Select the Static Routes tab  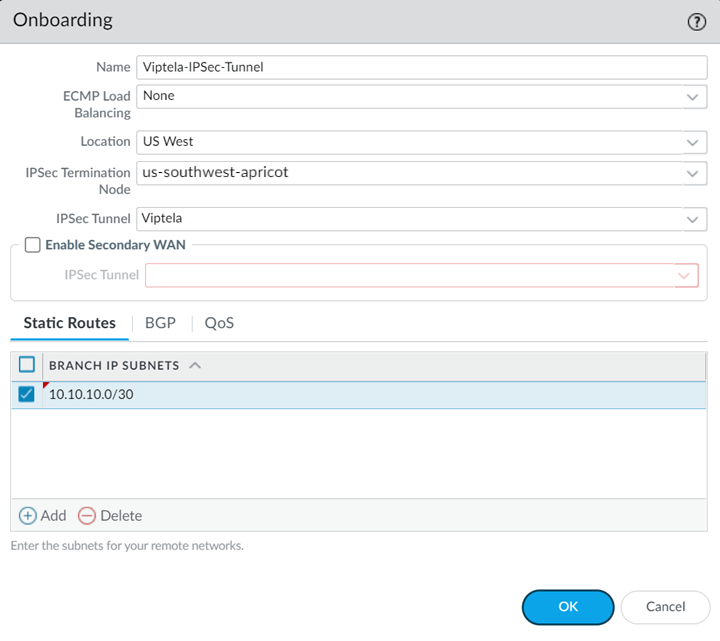tap(70, 323)
